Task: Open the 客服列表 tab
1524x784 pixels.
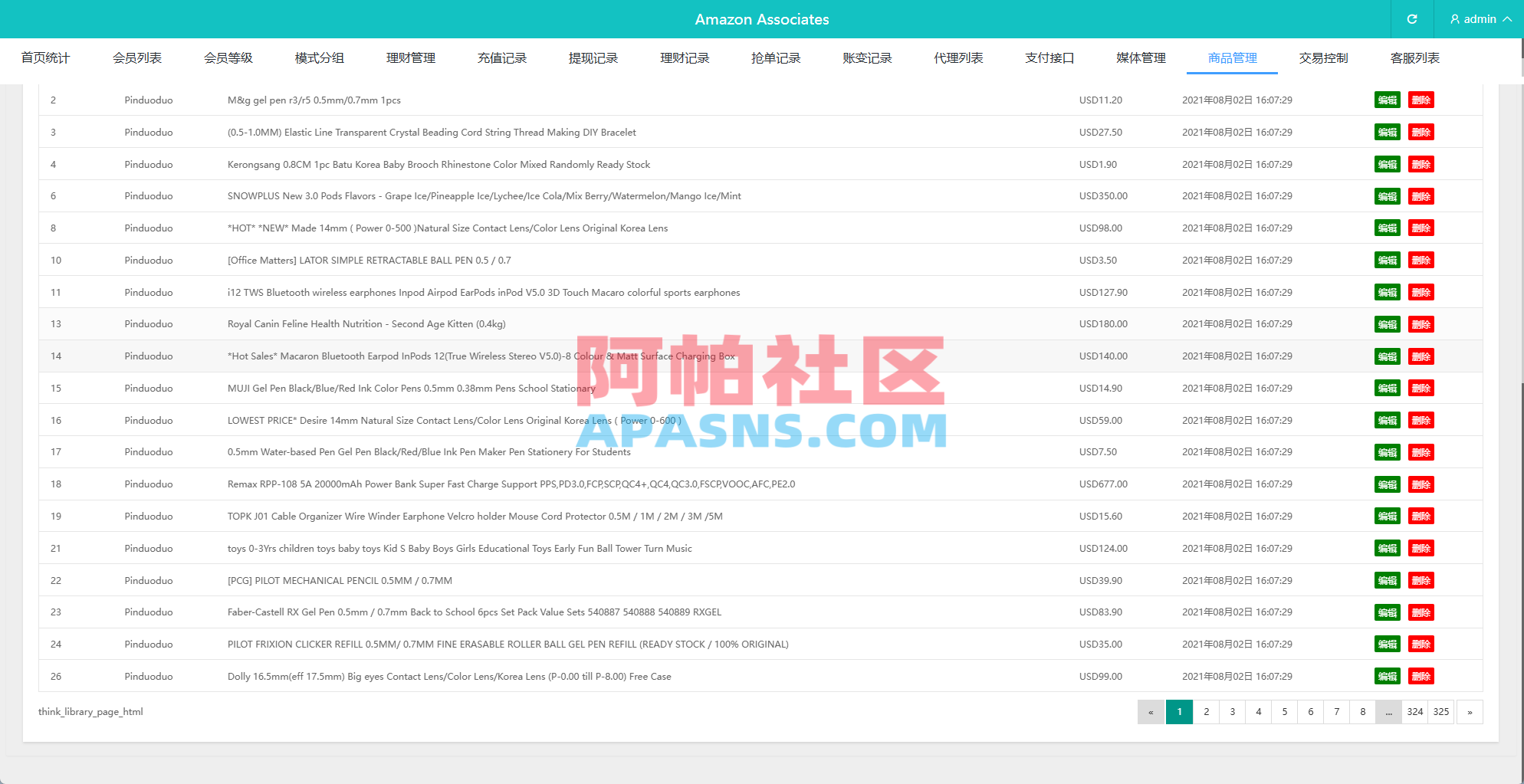Action: (x=1414, y=58)
